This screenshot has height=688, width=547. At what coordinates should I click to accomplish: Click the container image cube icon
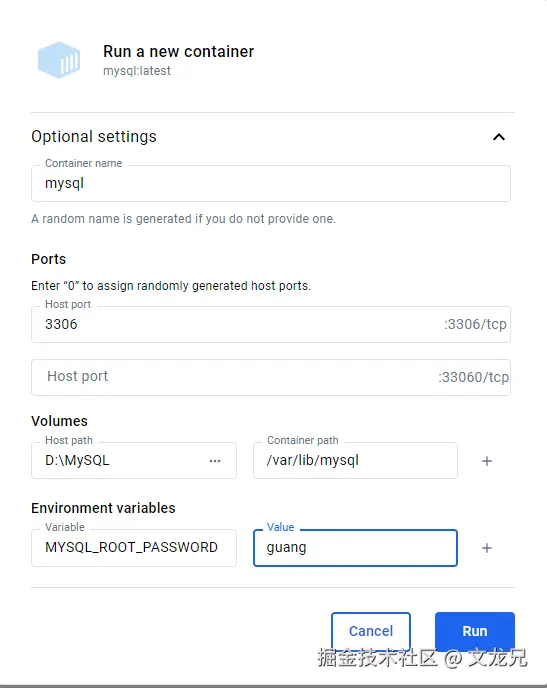pyautogui.click(x=59, y=60)
